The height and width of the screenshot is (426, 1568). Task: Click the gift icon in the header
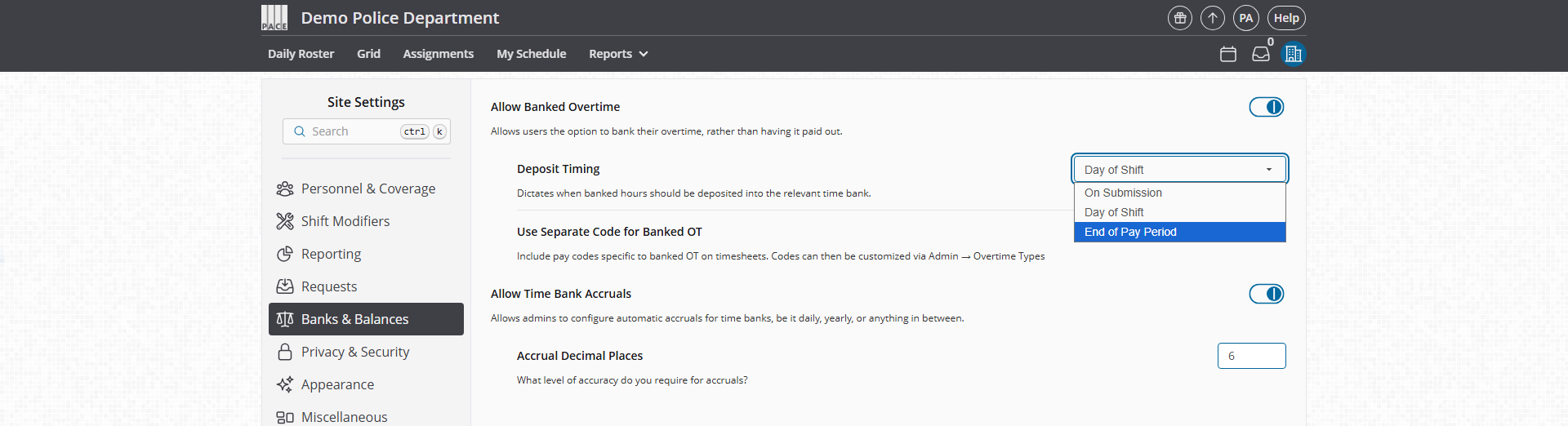click(1179, 18)
